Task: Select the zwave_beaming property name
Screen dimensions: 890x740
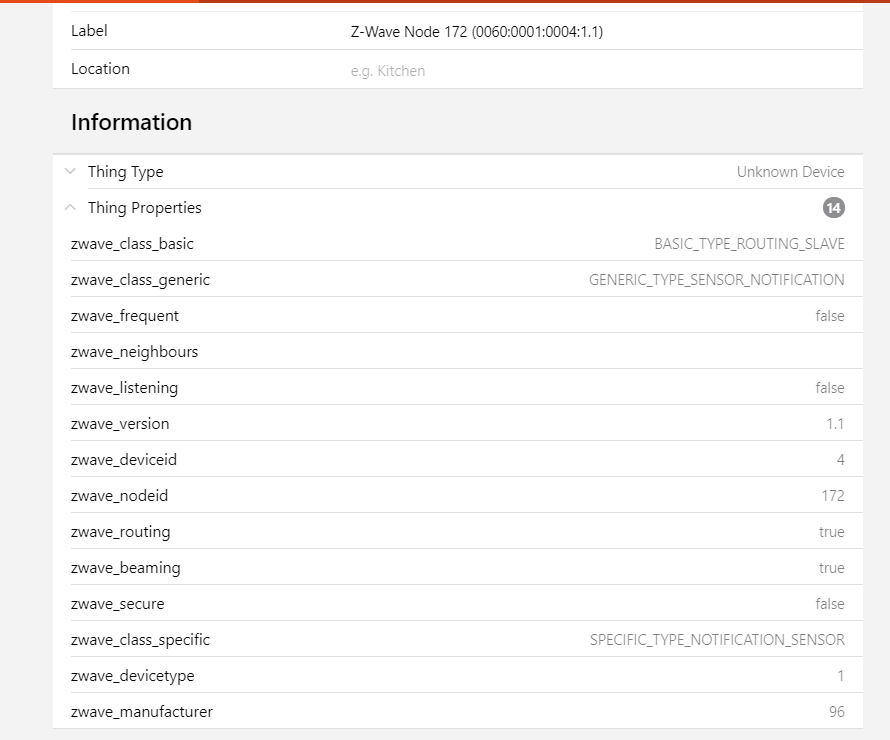Action: coord(126,568)
